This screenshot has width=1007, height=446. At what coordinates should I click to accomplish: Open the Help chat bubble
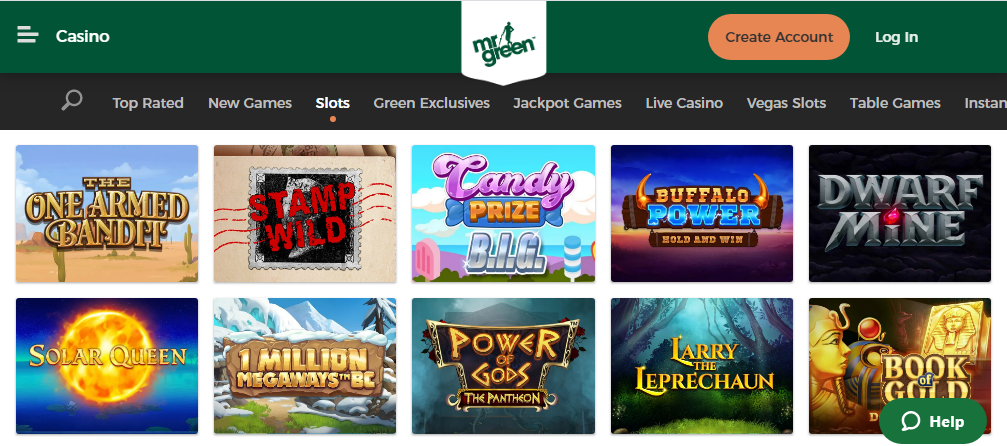[933, 422]
